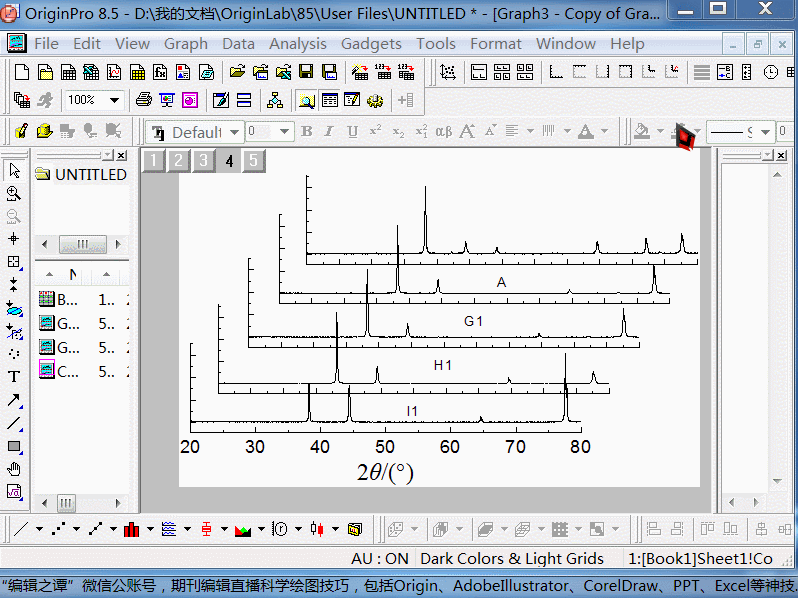Screen dimensions: 798x598
Task: Select layer 5 button on graph
Action: pyautogui.click(x=253, y=161)
